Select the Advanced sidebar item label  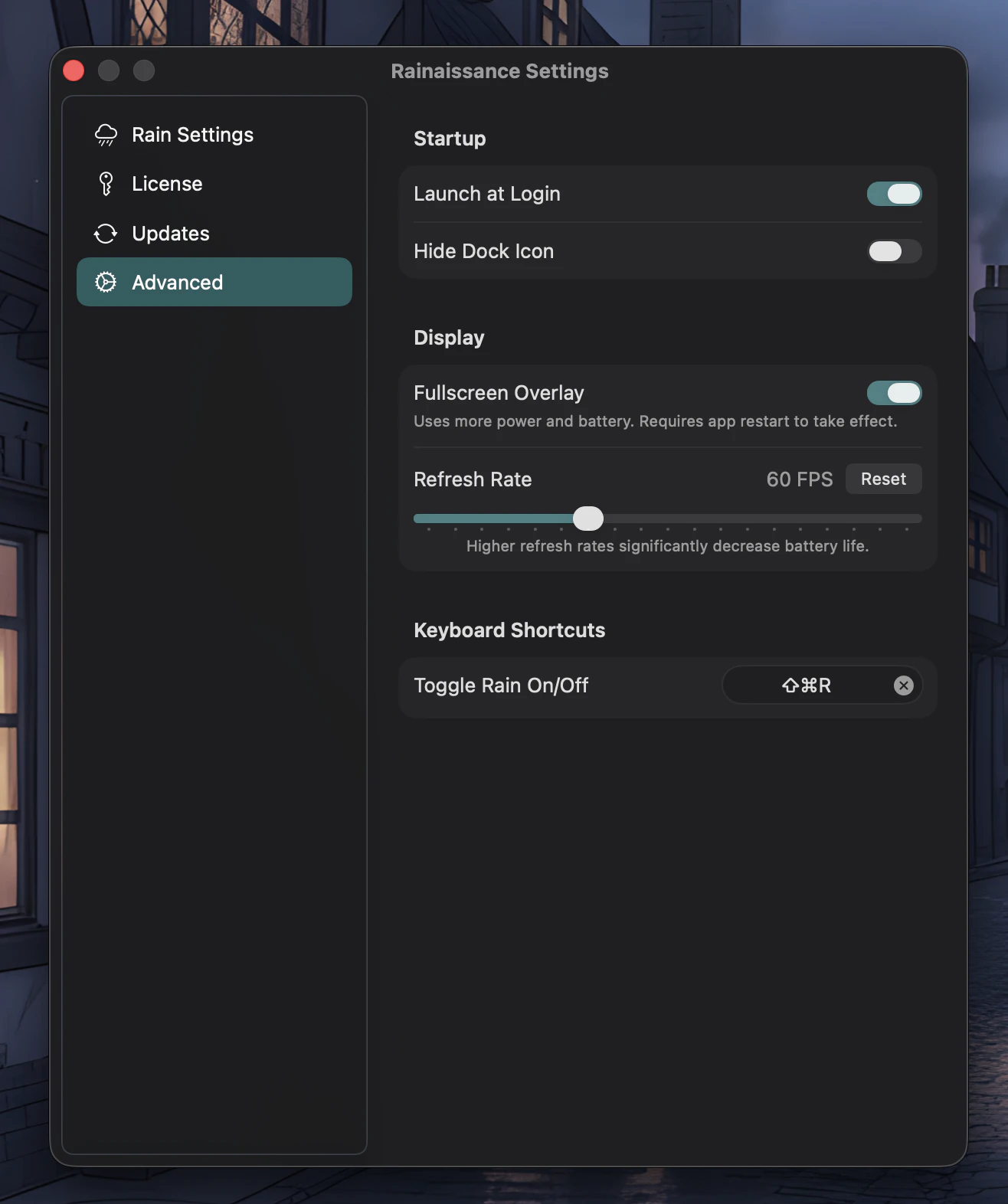pyautogui.click(x=177, y=283)
